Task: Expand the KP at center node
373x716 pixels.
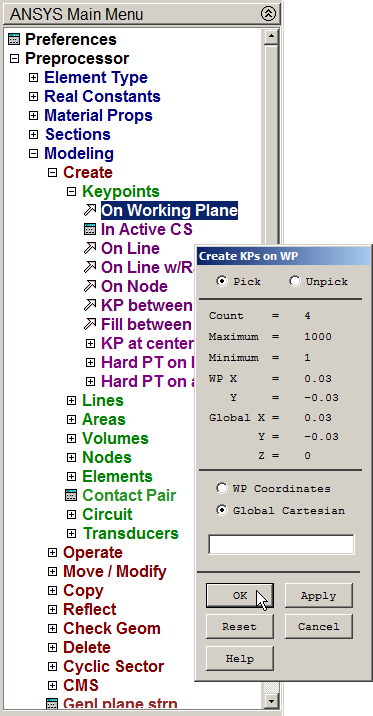Action: coord(90,343)
